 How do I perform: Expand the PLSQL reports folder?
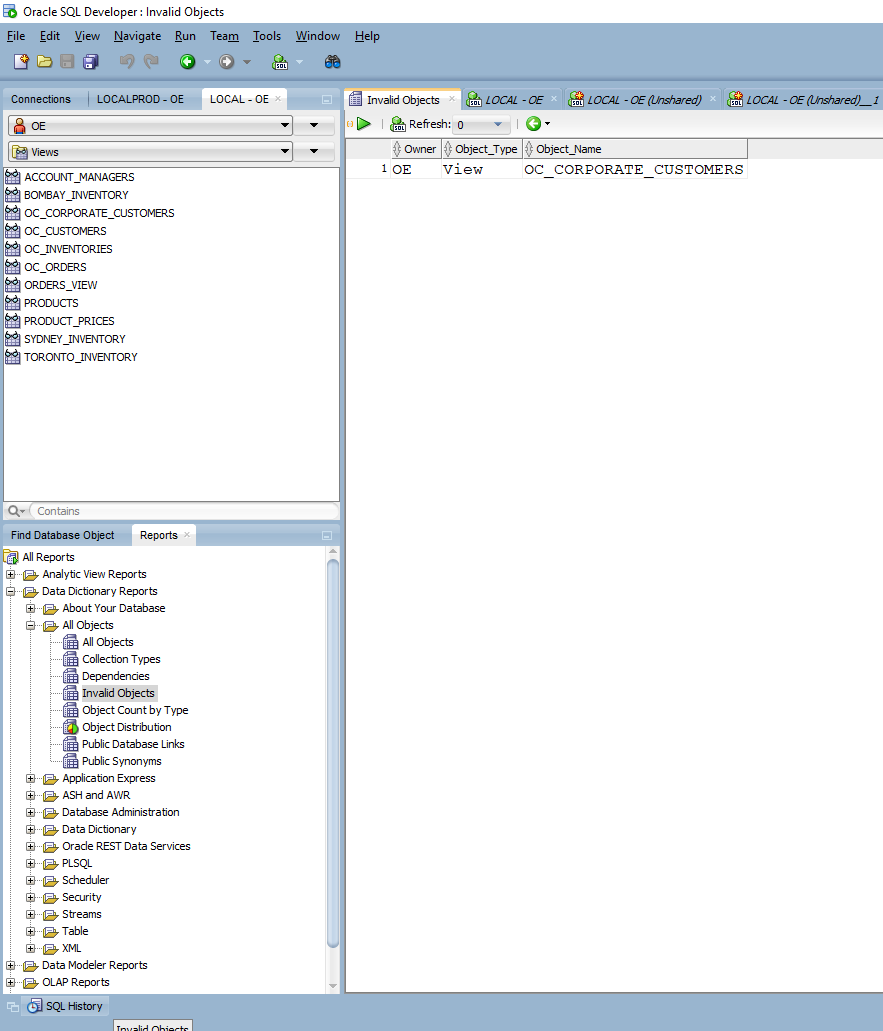point(30,863)
